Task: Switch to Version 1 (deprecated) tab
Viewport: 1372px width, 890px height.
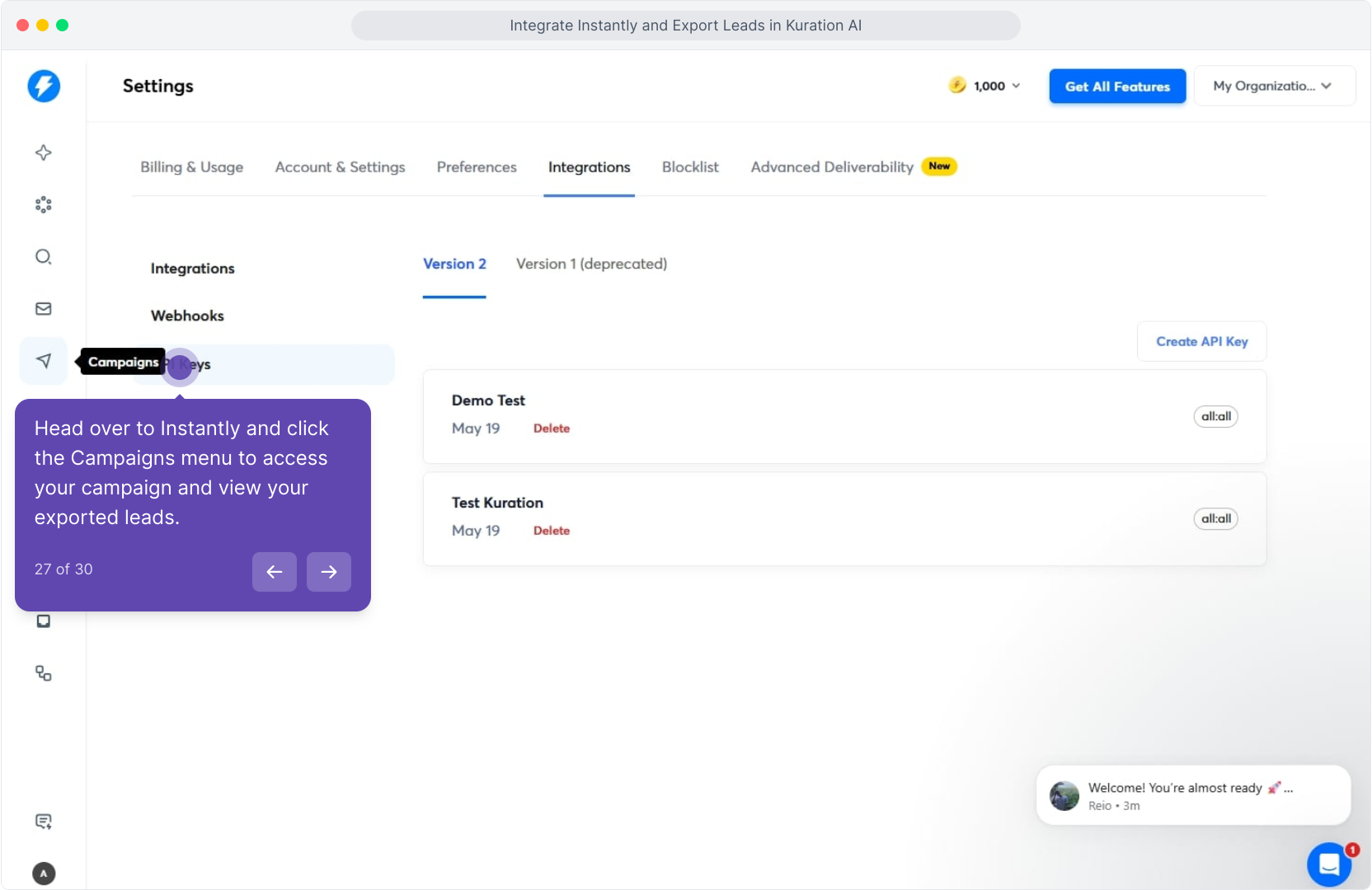Action: click(x=592, y=264)
